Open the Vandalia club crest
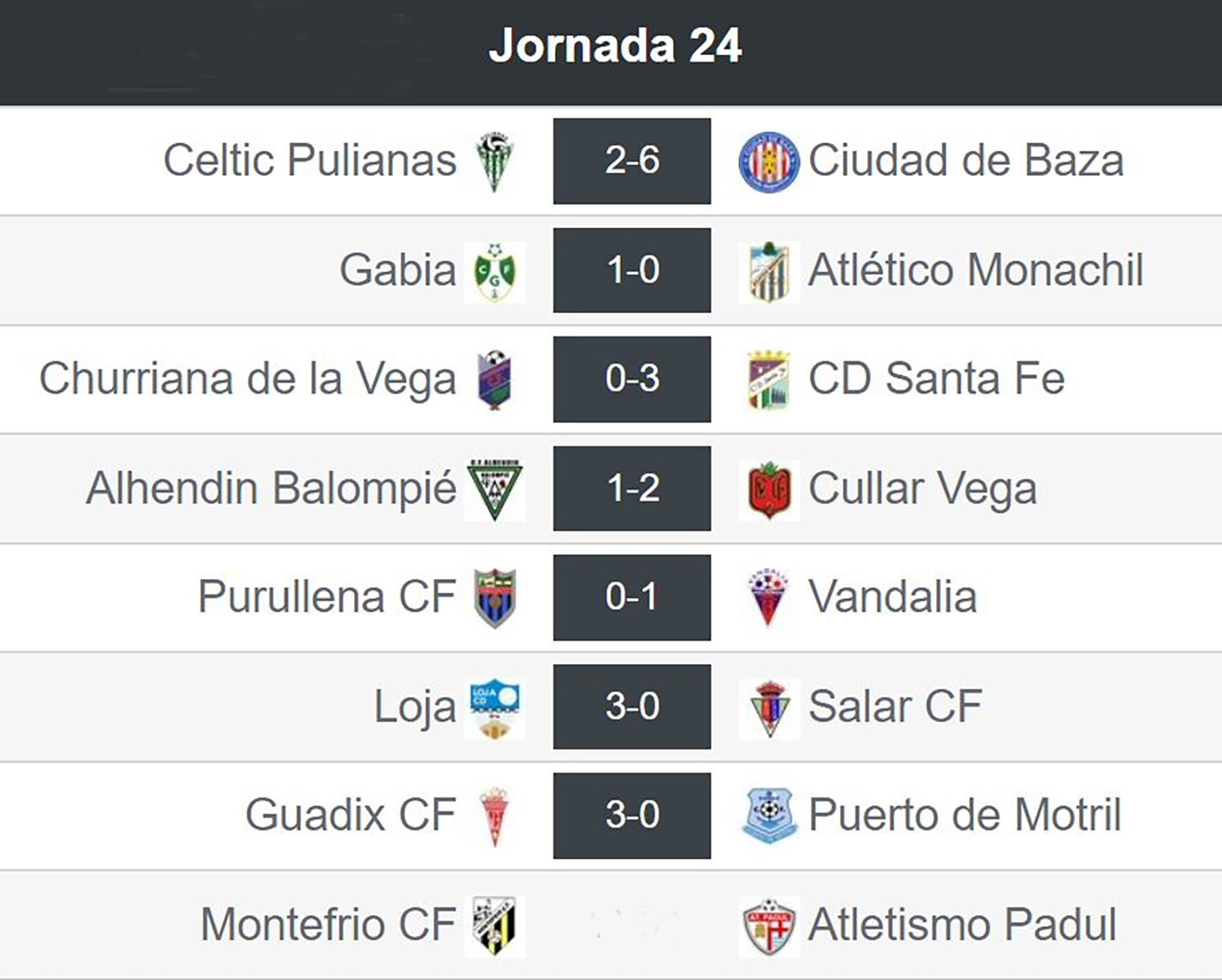 click(x=768, y=598)
